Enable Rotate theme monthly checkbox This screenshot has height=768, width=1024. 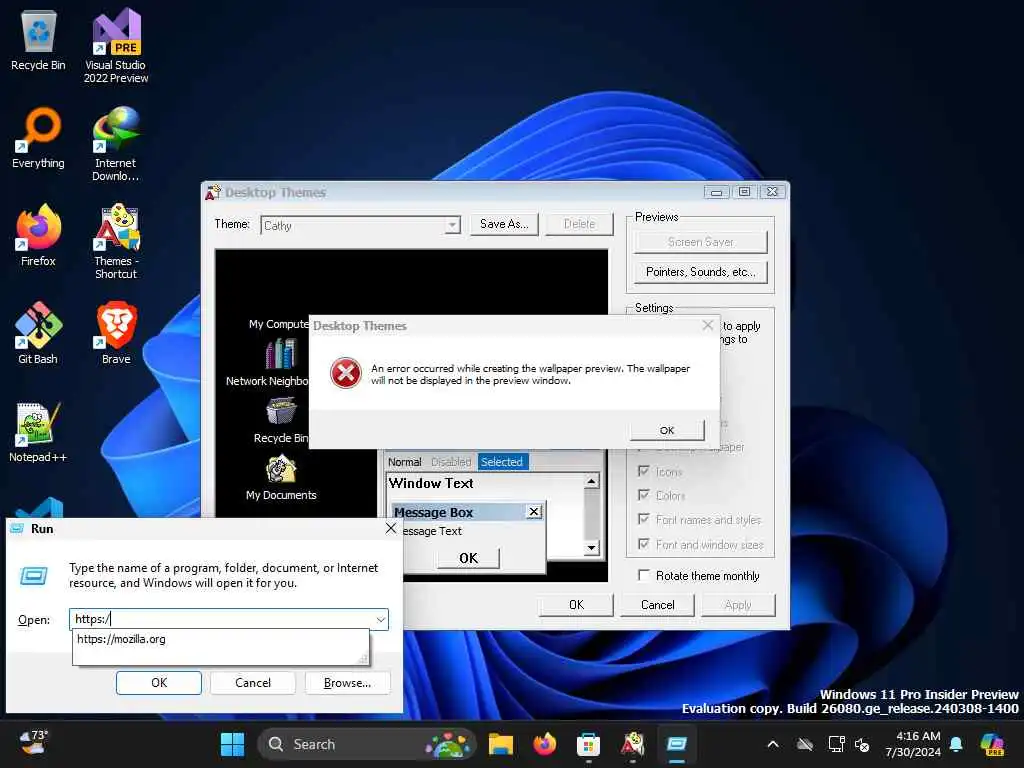coord(644,575)
